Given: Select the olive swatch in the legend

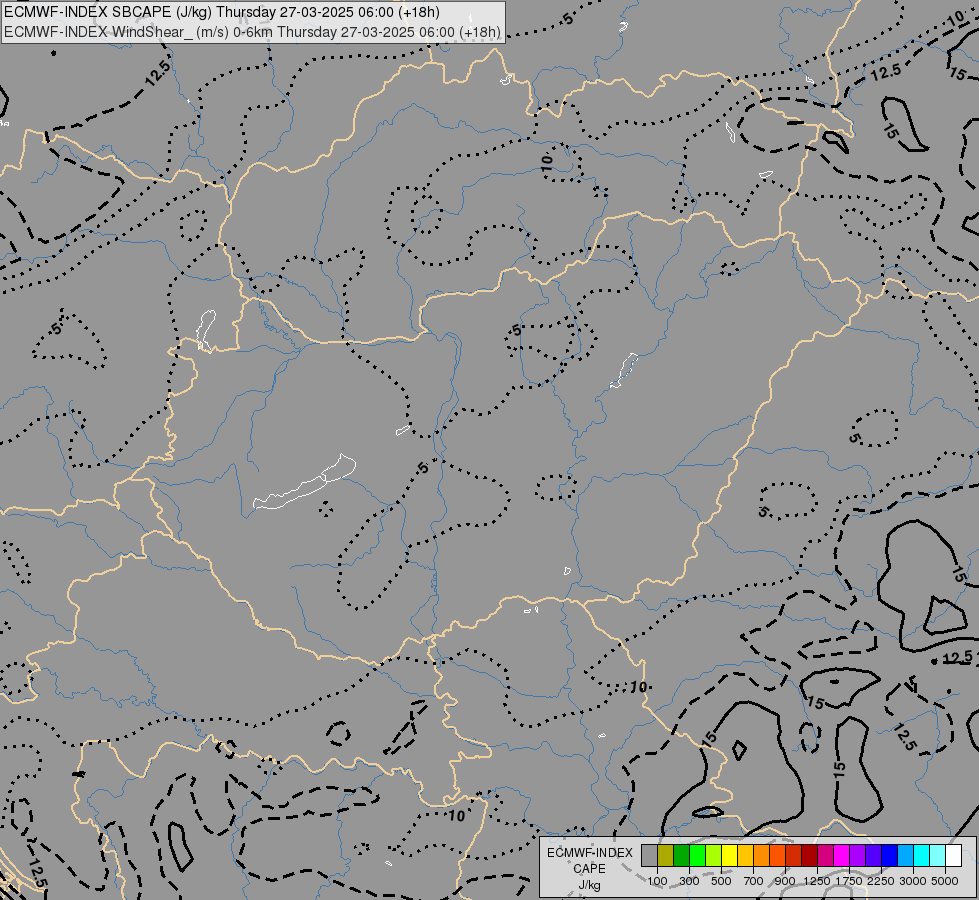Looking at the screenshot, I should (666, 856).
